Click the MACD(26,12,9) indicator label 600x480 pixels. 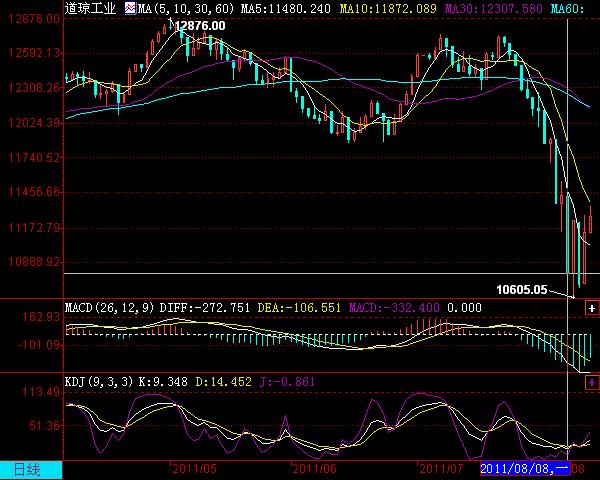pos(109,308)
